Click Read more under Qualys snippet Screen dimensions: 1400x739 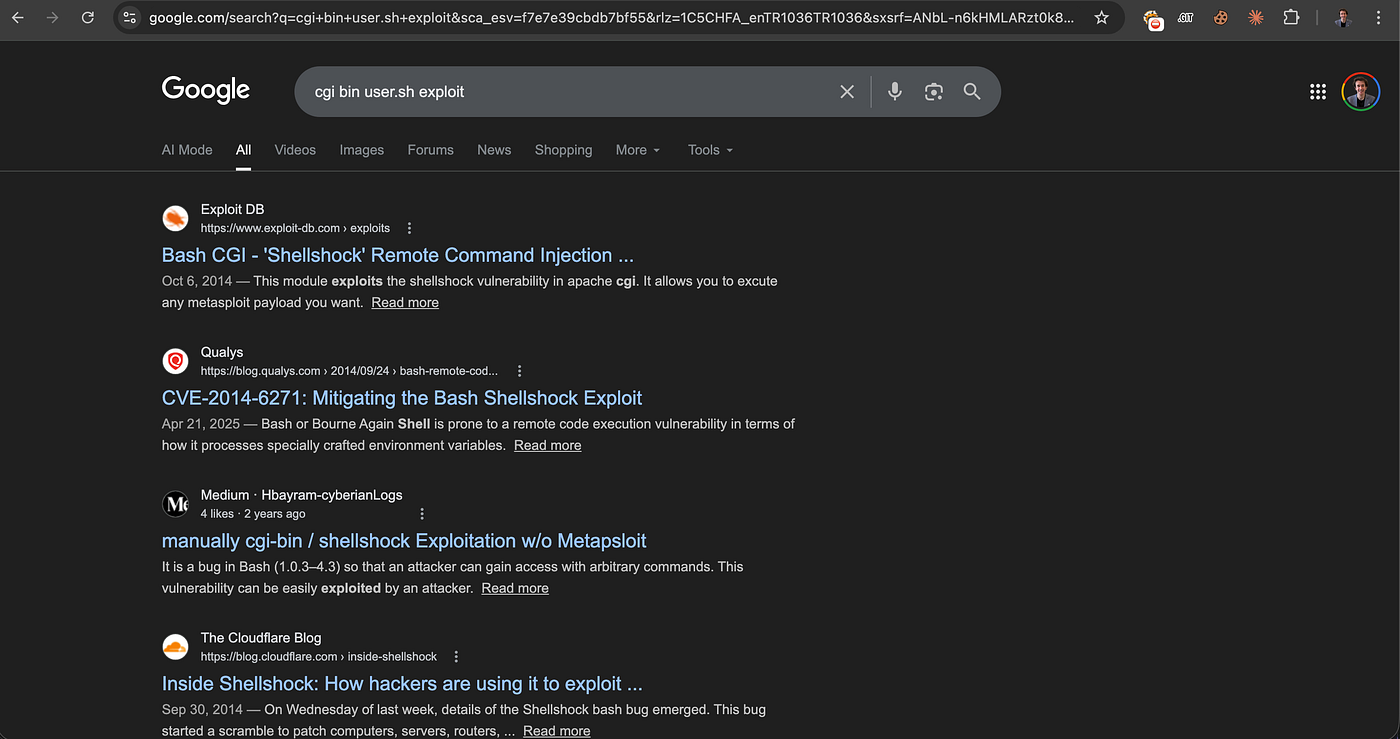pos(547,445)
